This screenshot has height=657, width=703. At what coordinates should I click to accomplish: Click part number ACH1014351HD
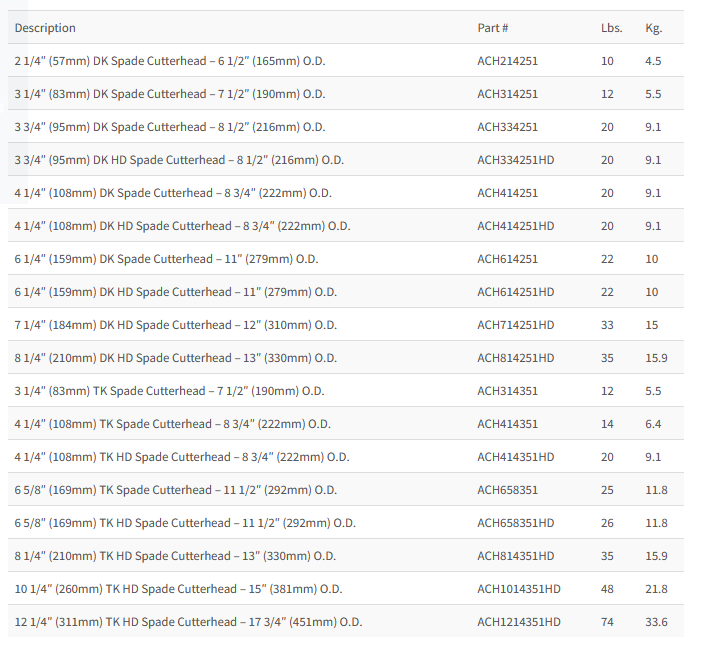point(519,589)
